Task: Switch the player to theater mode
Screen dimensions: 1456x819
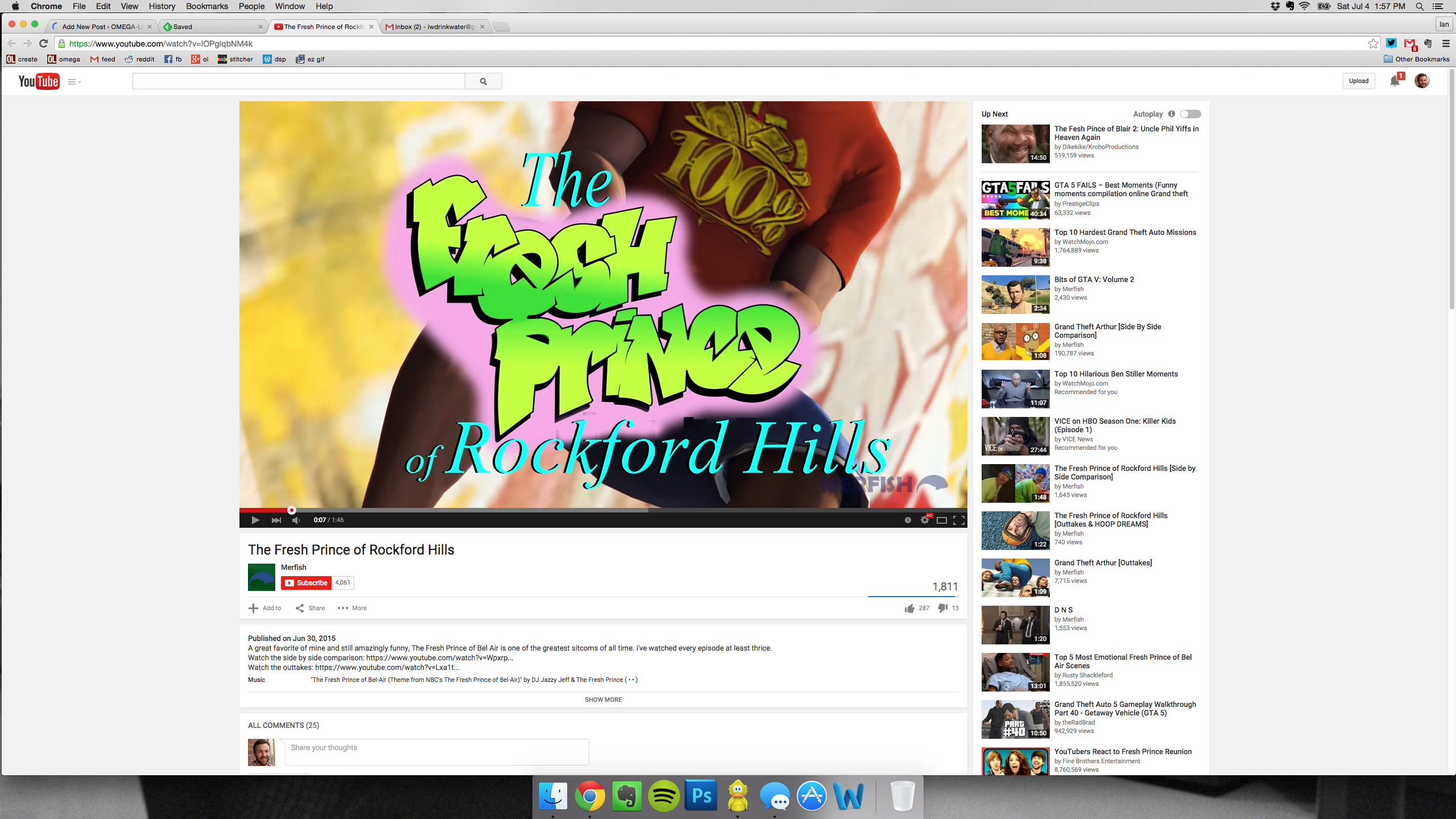Action: click(x=942, y=520)
